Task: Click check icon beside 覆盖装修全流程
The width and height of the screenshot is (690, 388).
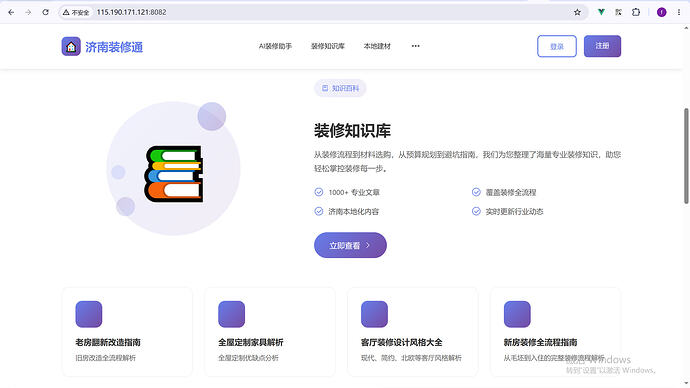Action: (476, 192)
